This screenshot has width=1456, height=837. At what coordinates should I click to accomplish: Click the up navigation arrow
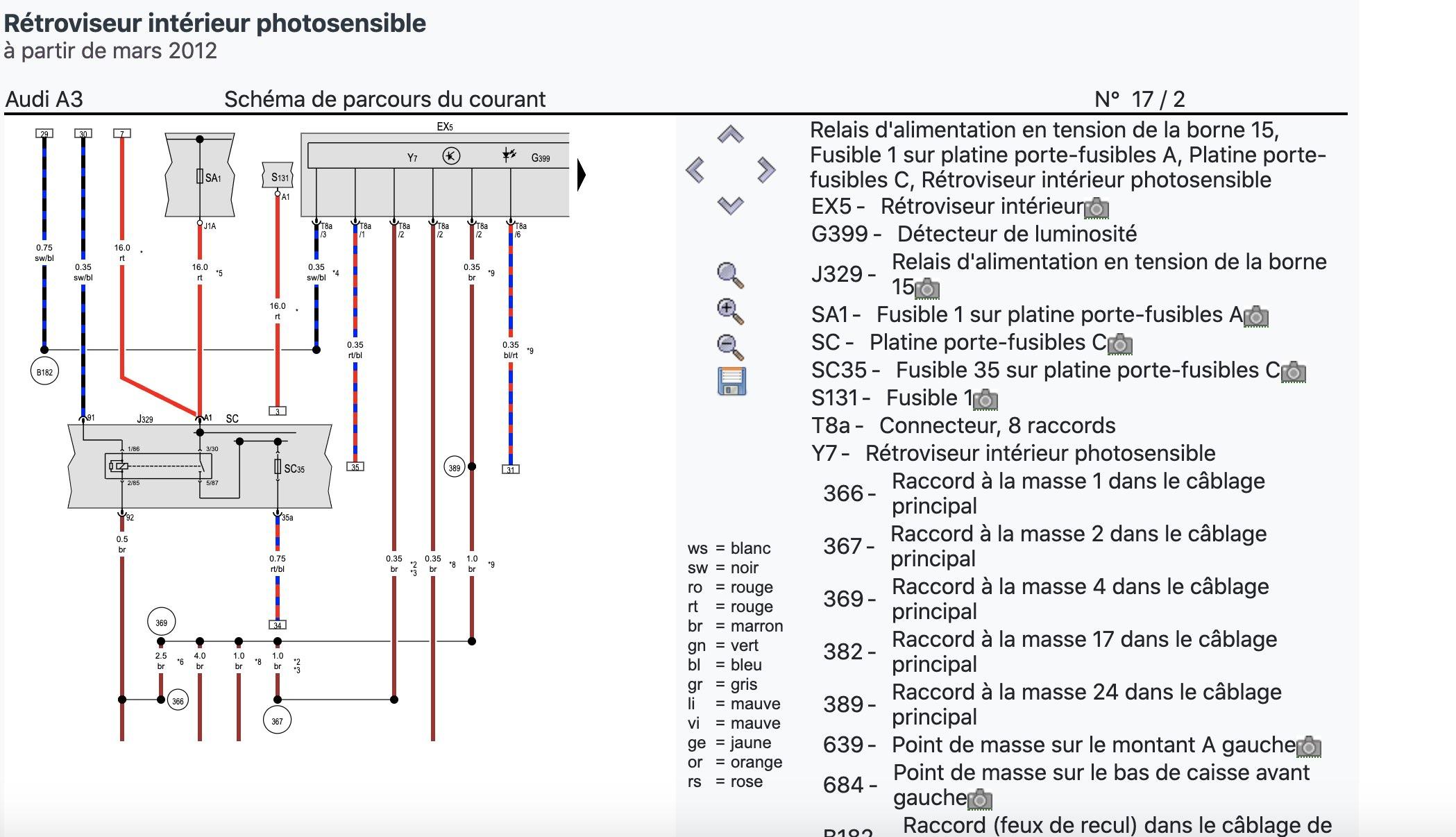tap(730, 134)
